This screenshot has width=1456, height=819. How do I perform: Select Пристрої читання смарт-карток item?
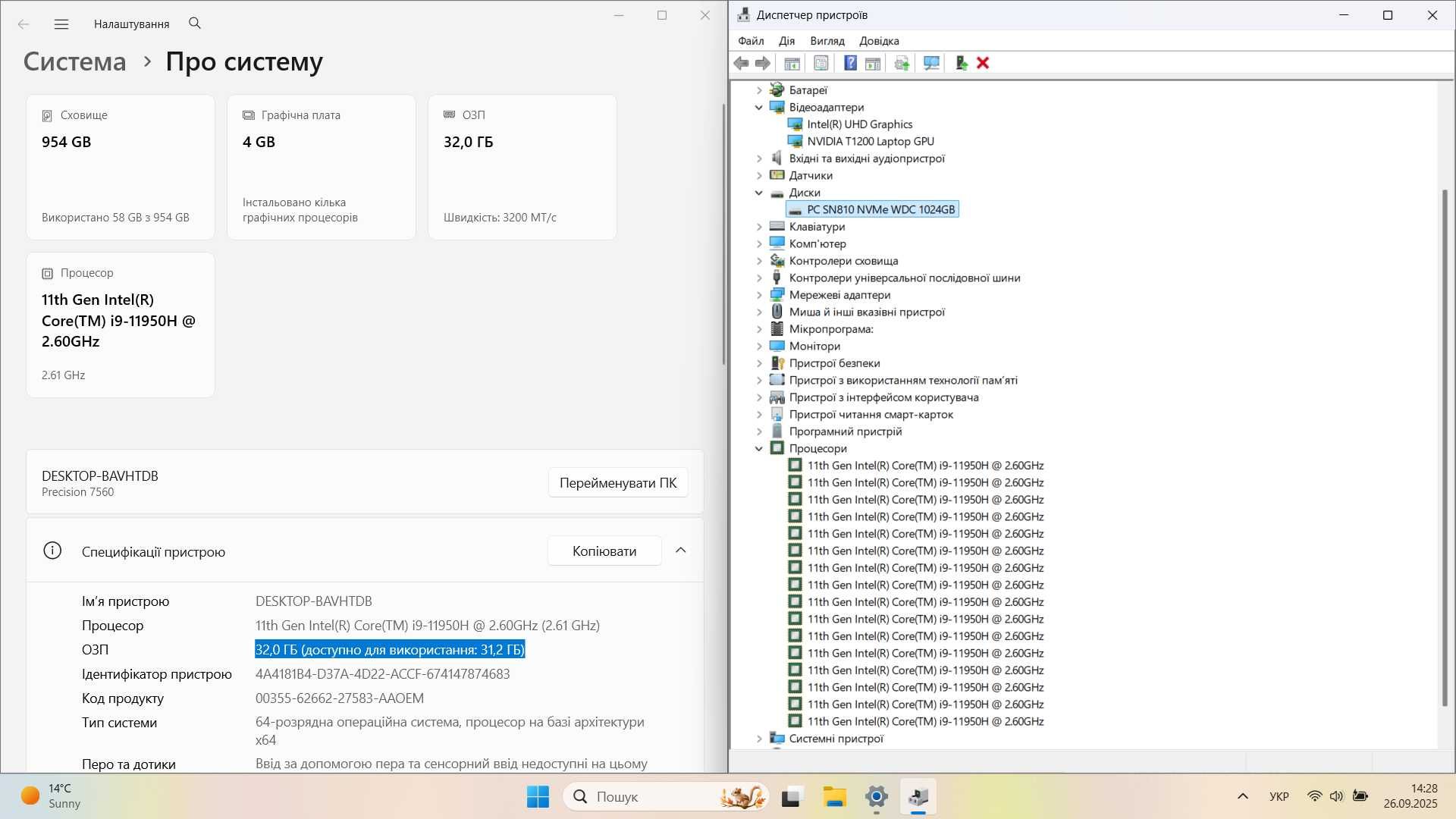tap(871, 415)
